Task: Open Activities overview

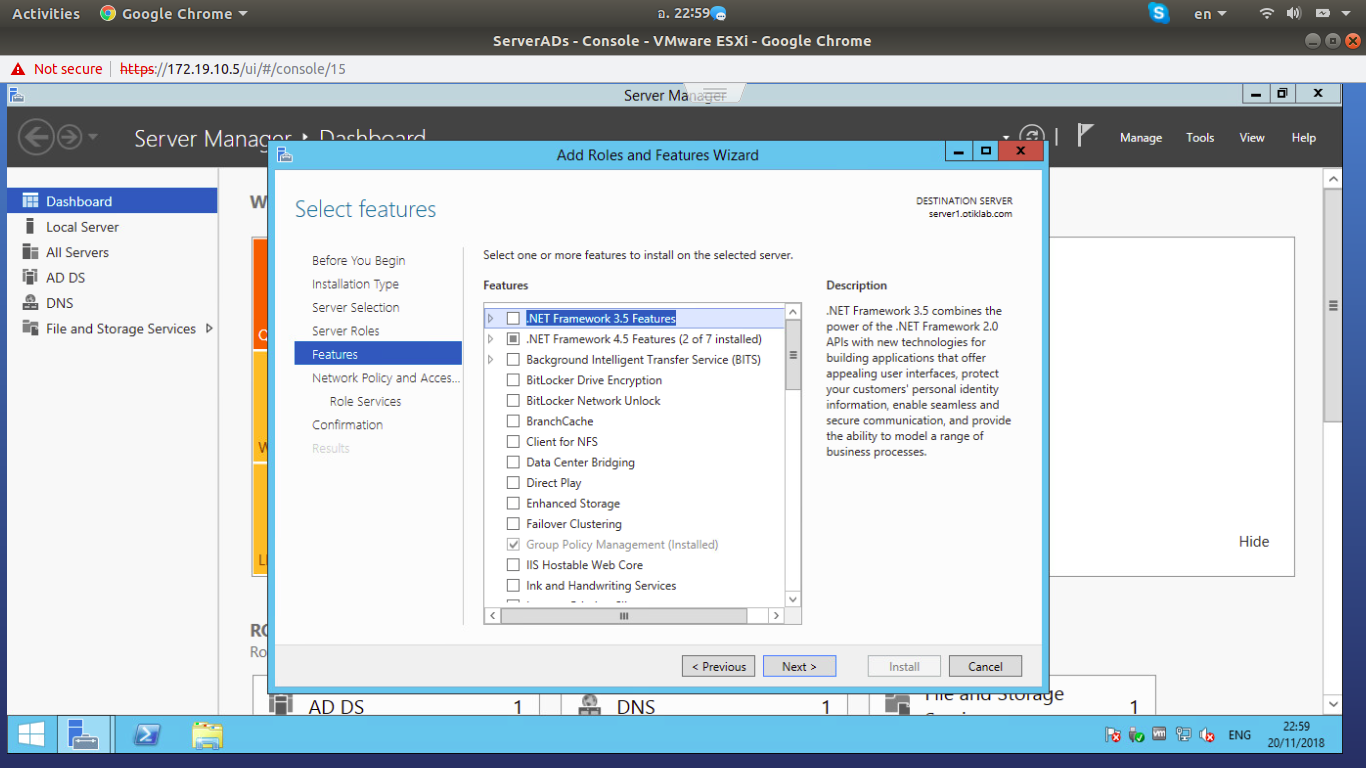Action: pos(46,14)
